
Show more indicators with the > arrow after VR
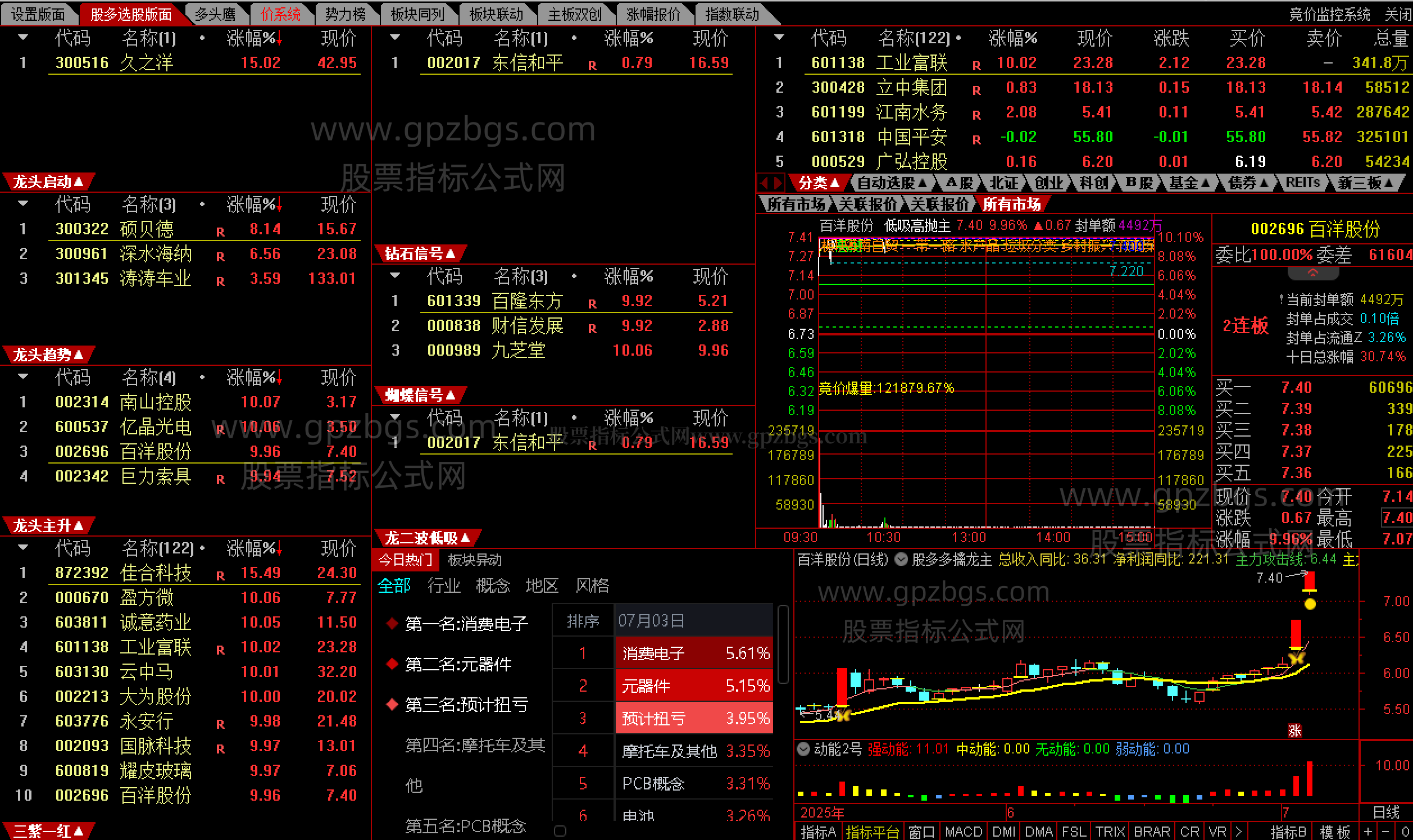(1239, 832)
